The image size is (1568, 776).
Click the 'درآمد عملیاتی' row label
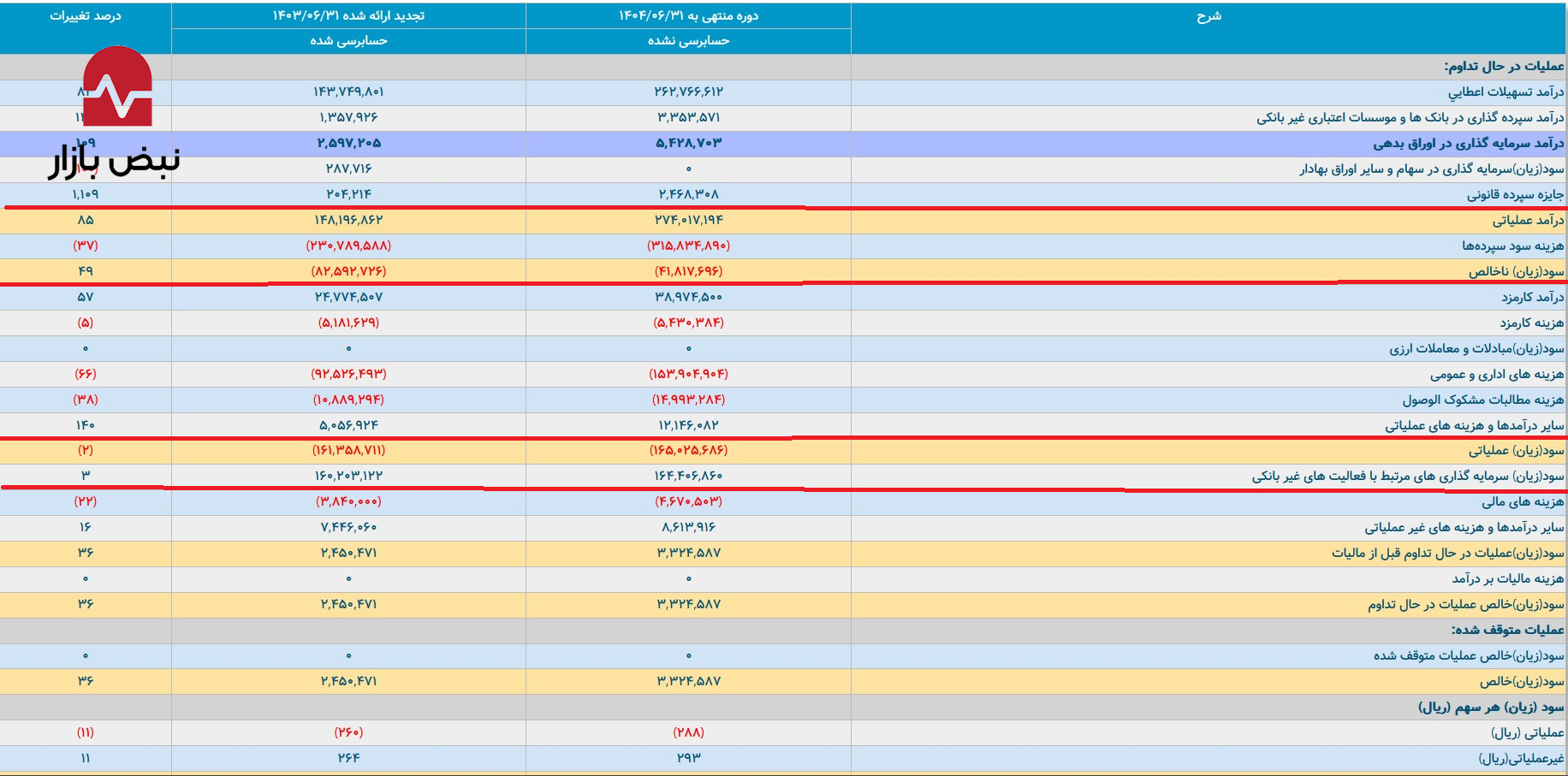[1528, 220]
